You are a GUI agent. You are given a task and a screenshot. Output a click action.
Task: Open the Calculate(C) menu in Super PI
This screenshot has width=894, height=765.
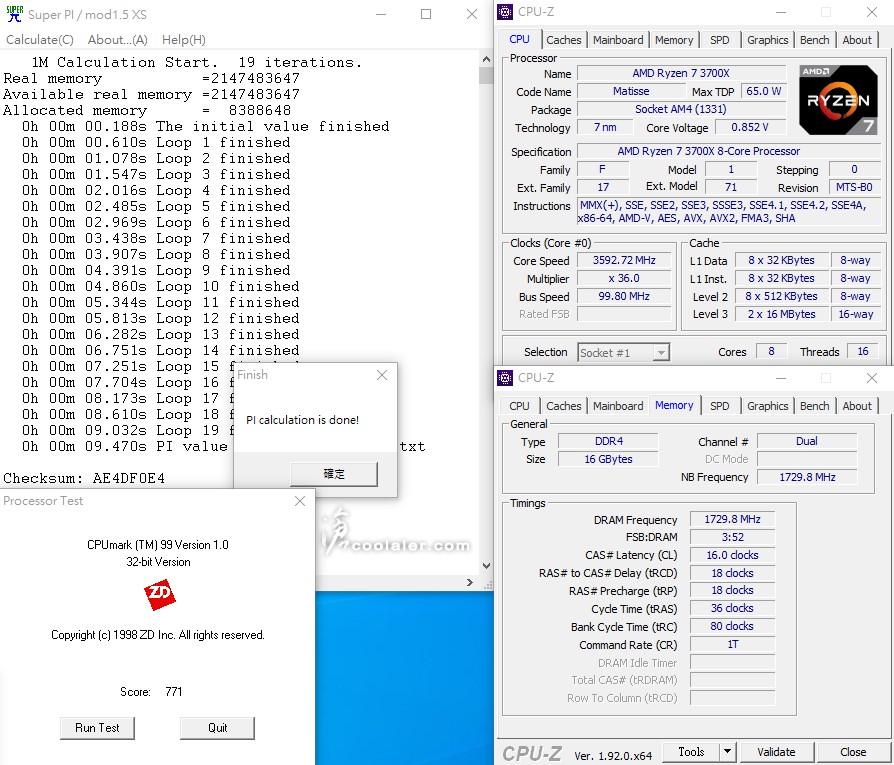point(40,40)
